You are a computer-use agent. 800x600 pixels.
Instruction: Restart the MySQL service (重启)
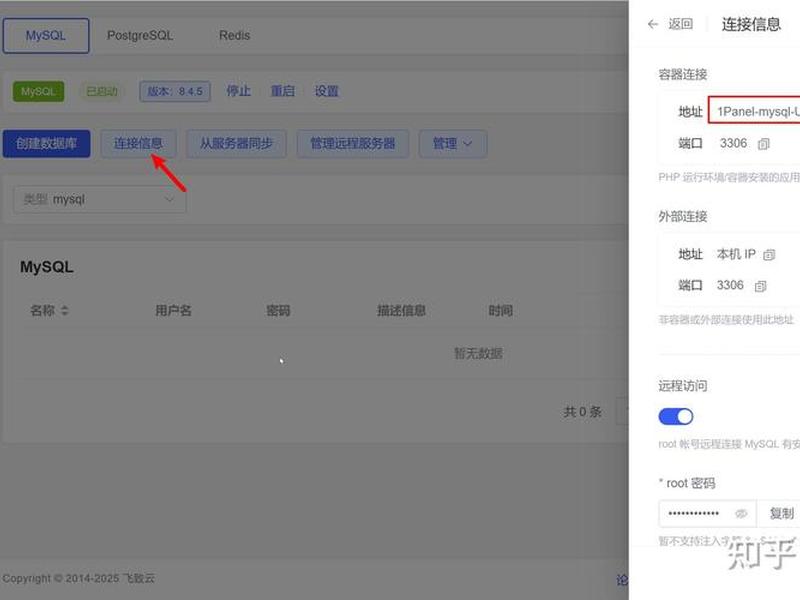(x=283, y=91)
